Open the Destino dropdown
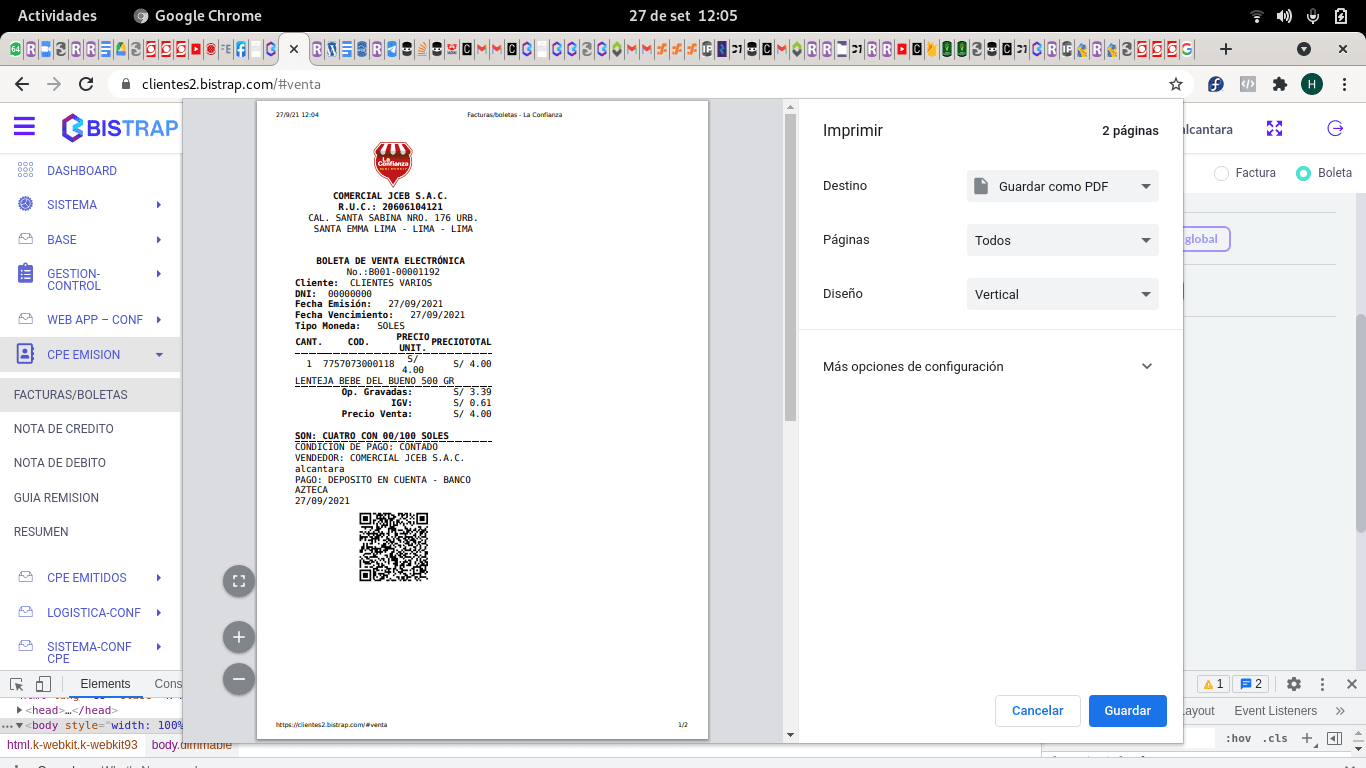 point(1062,186)
